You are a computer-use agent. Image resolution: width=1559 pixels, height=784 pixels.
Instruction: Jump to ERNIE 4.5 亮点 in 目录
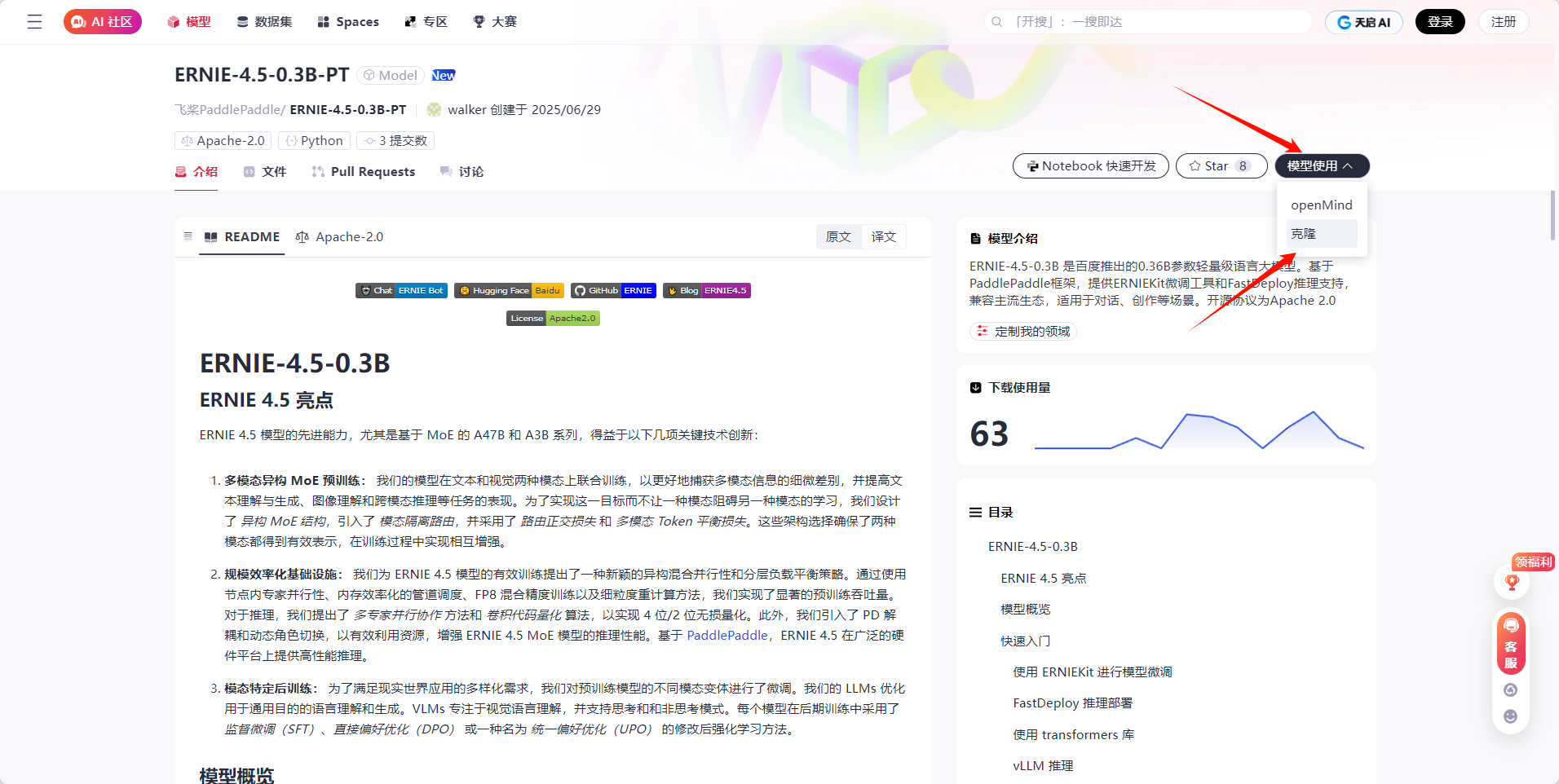1044,578
